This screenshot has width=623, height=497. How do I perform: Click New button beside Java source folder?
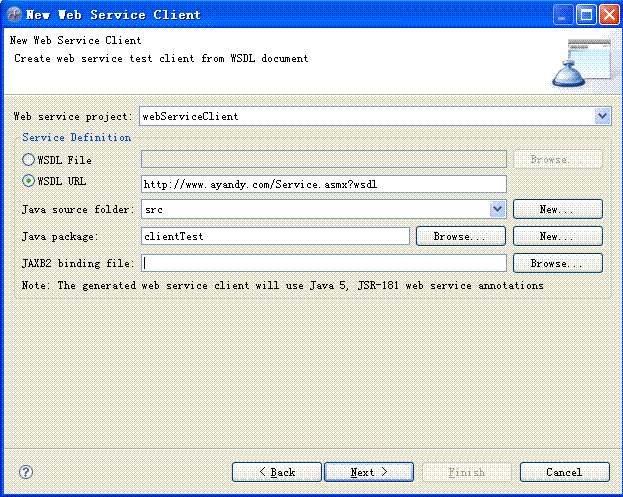click(558, 209)
